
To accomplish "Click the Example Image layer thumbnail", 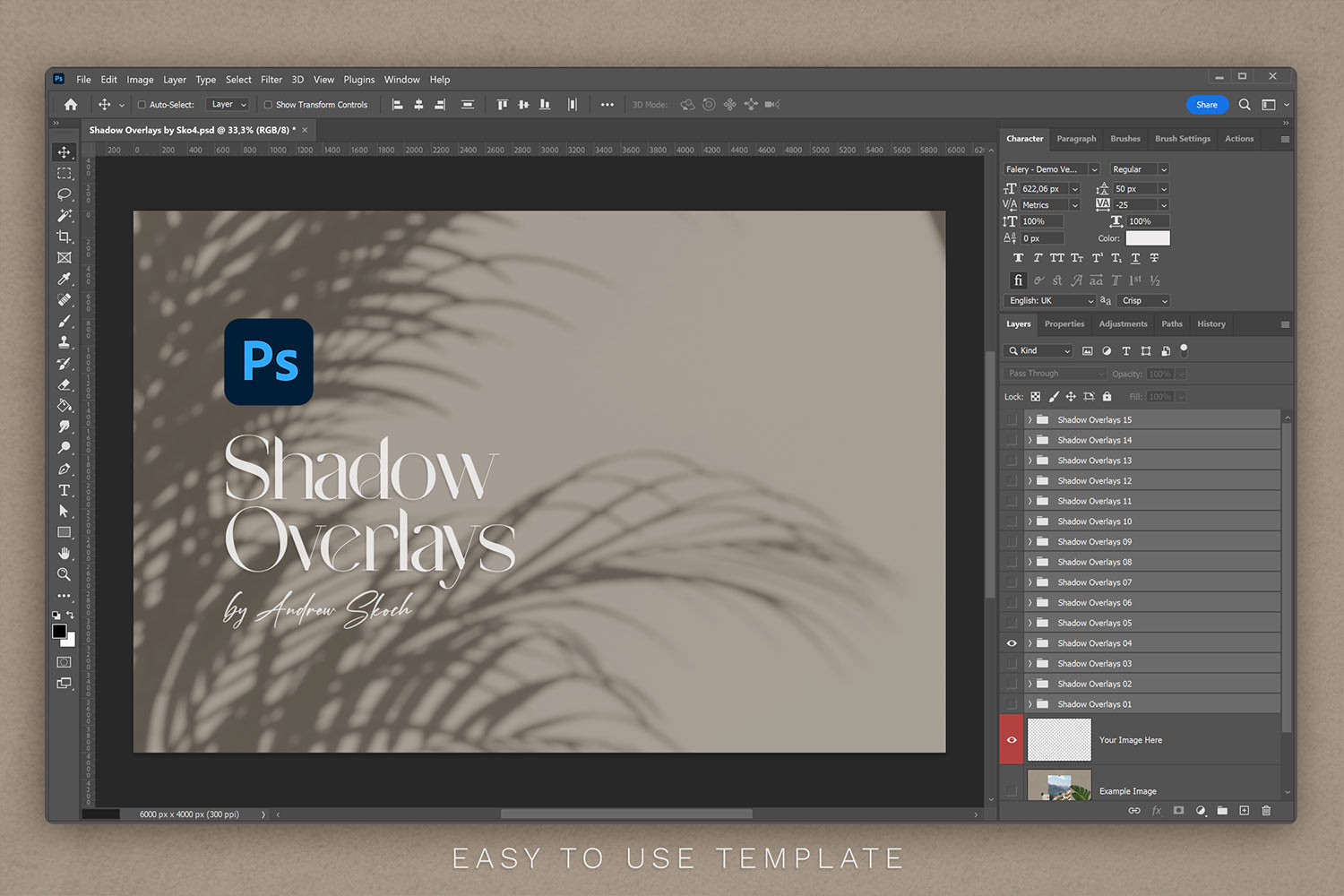I will tap(1059, 786).
